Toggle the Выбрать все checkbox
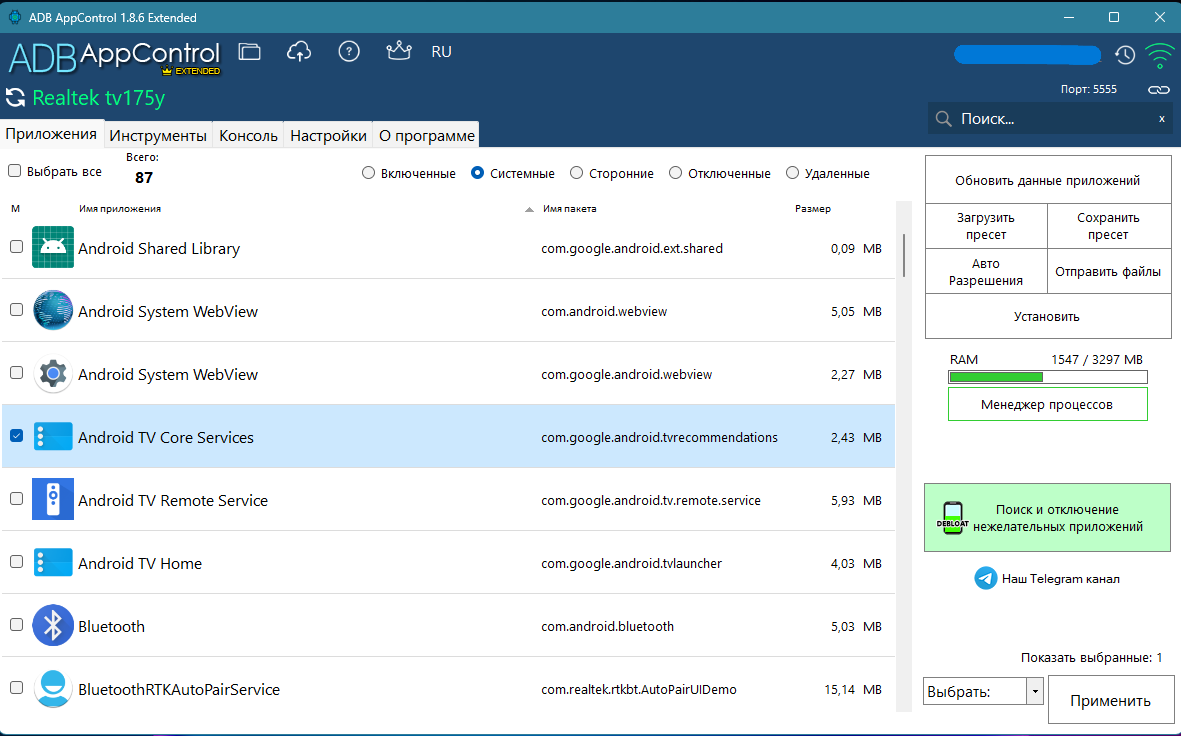The image size is (1181, 736). (14, 171)
